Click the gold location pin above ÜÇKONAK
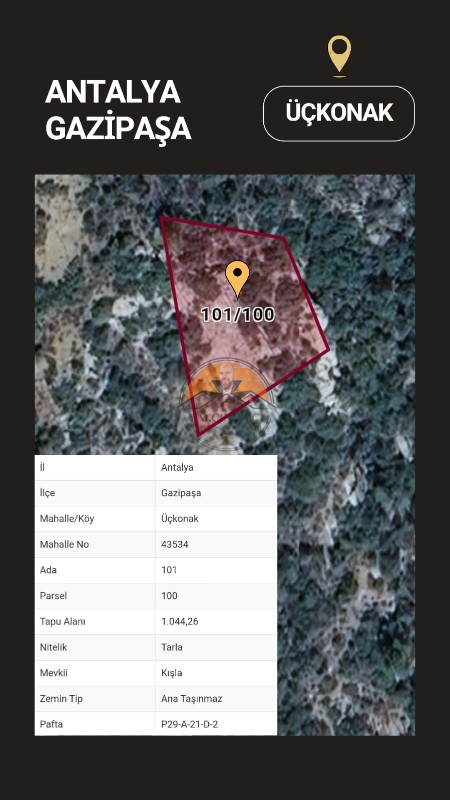Image resolution: width=450 pixels, height=800 pixels. [x=339, y=55]
